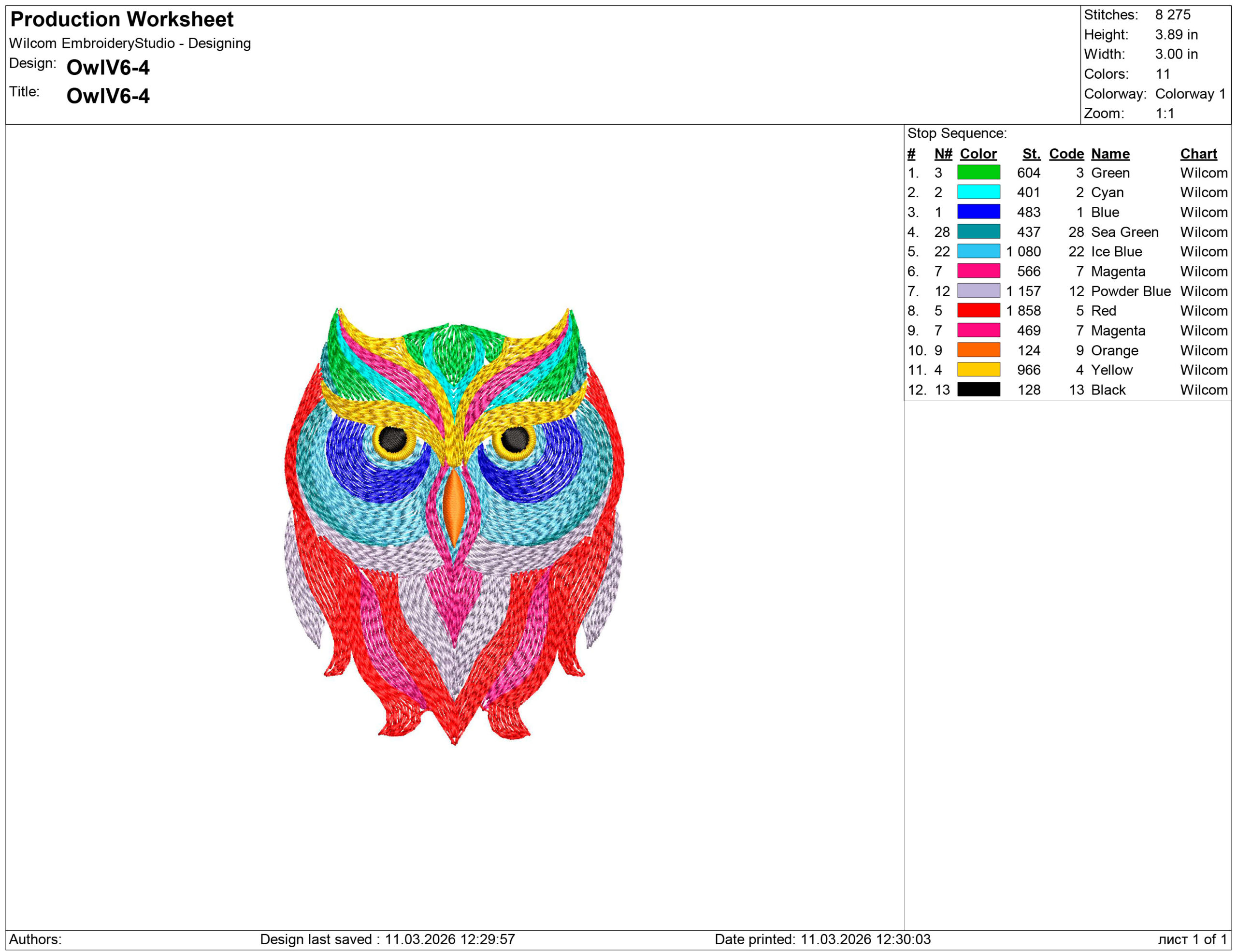Click the underlined Name column header
This screenshot has height=952, width=1237.
[x=1110, y=154]
